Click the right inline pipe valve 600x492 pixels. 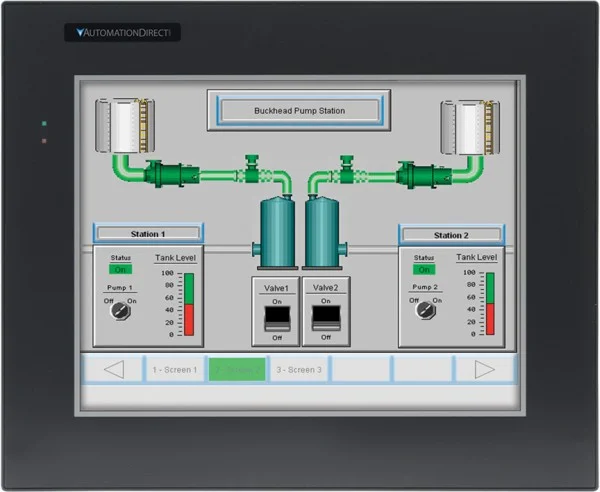(347, 169)
